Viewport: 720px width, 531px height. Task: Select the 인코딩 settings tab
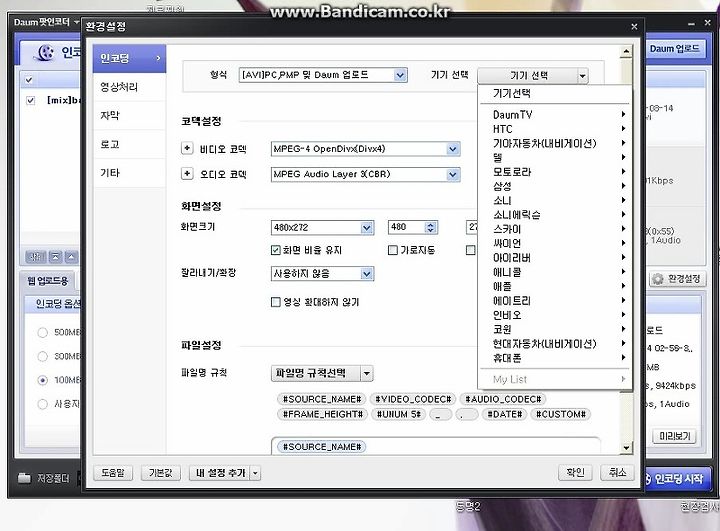click(129, 58)
